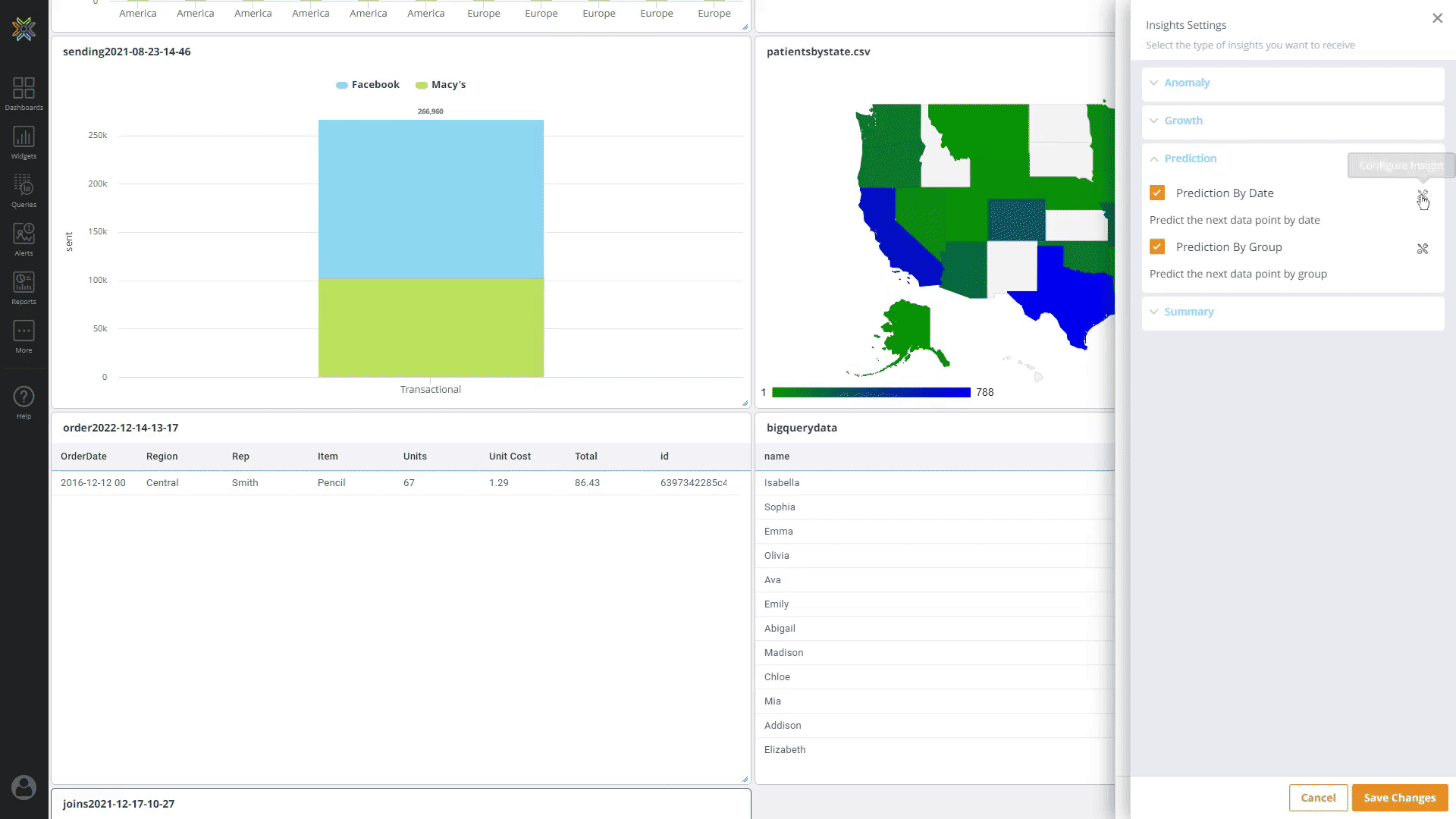Open the More sidebar menu icon
The width and height of the screenshot is (1456, 819).
(24, 336)
